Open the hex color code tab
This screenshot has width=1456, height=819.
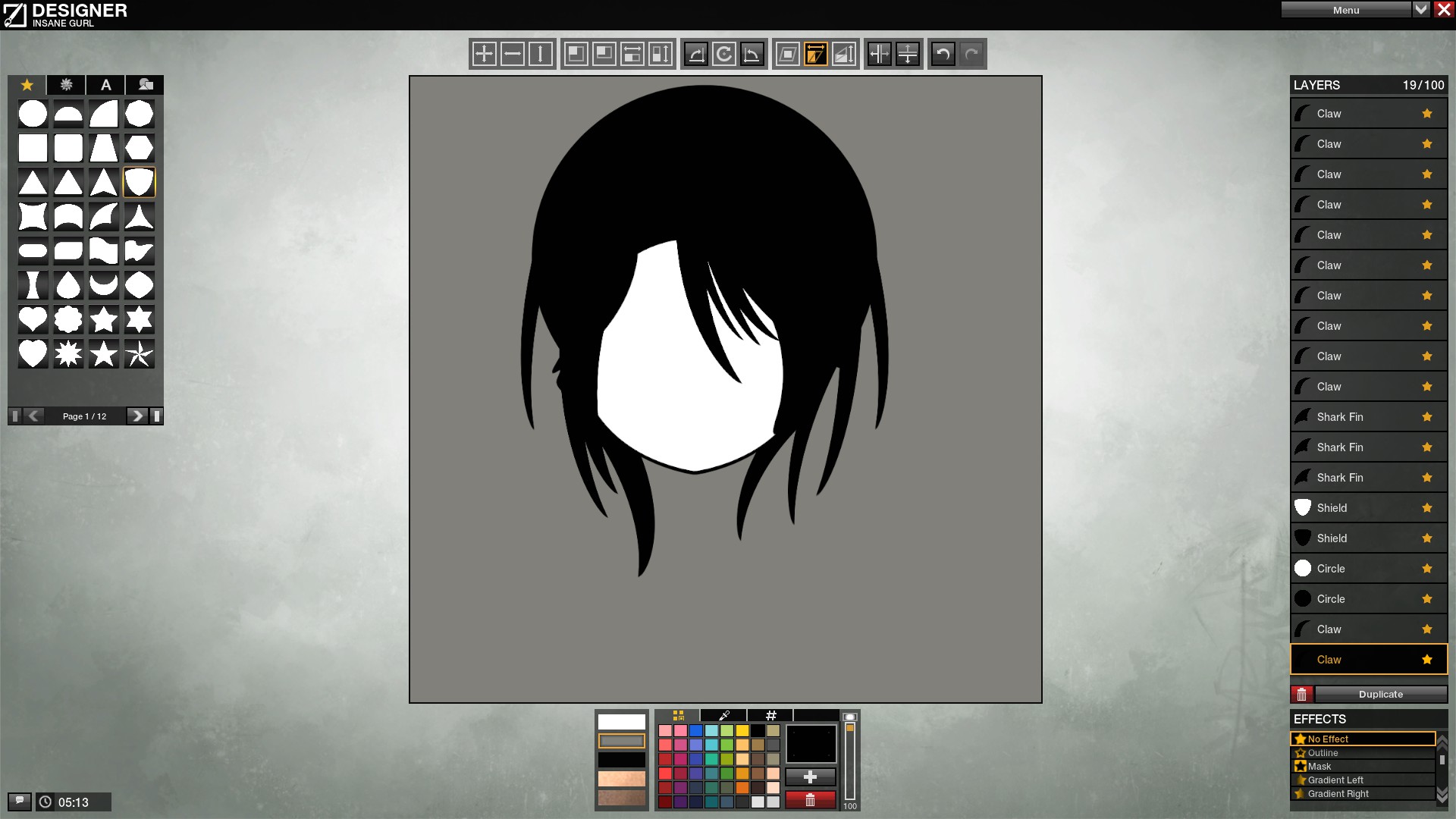tap(770, 715)
